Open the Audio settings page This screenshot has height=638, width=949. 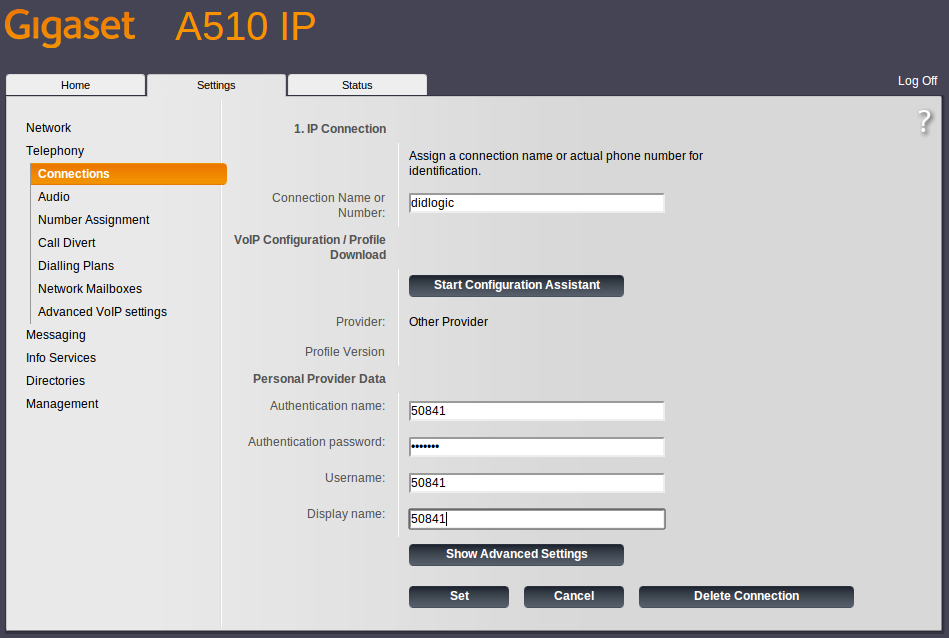point(54,197)
